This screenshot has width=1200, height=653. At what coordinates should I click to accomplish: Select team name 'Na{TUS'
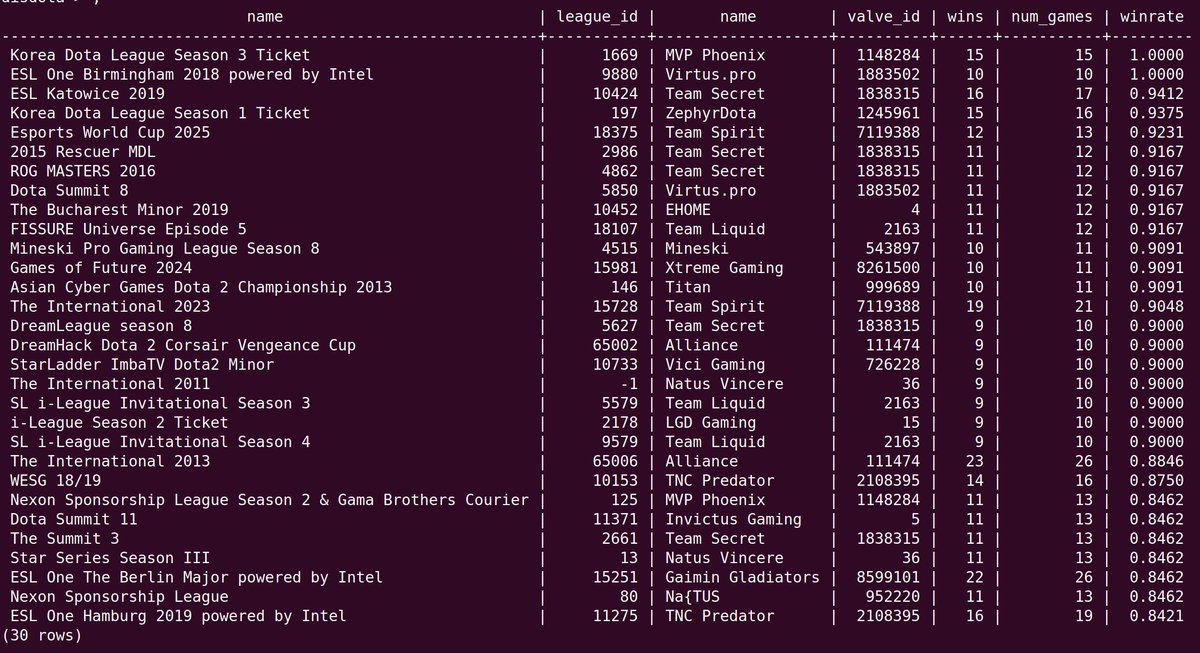tap(692, 597)
